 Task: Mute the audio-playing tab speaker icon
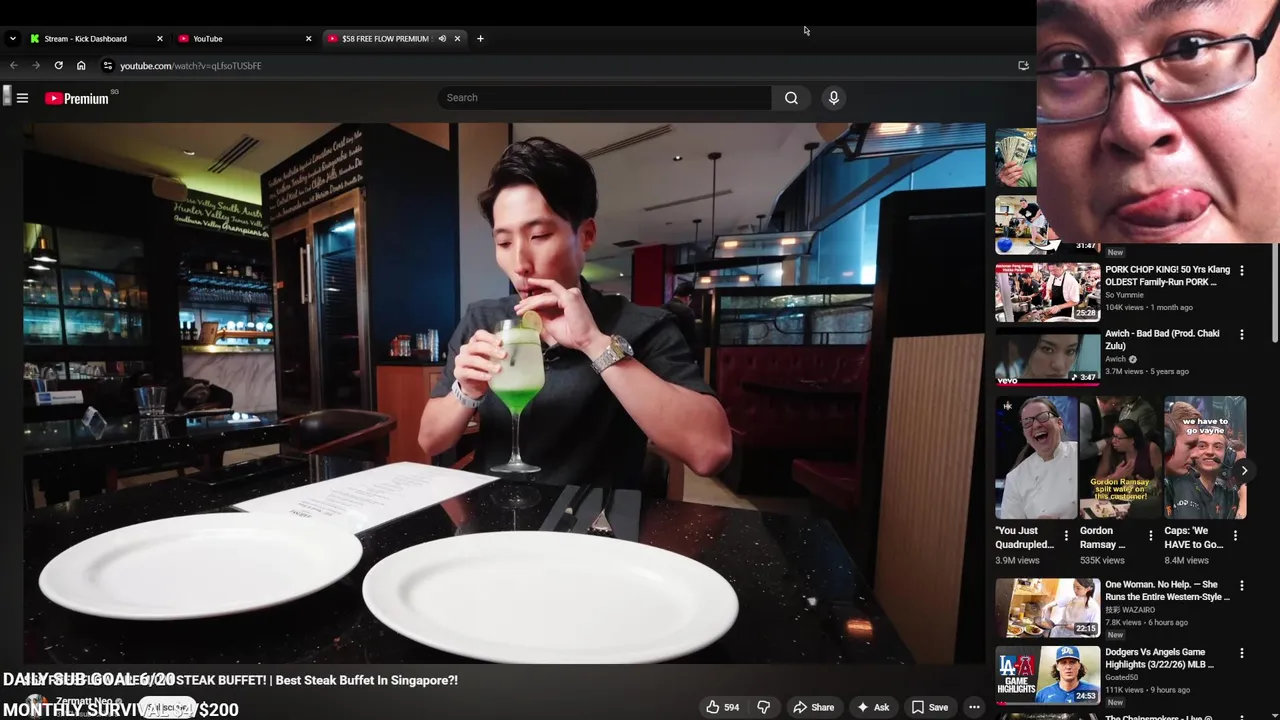(442, 39)
